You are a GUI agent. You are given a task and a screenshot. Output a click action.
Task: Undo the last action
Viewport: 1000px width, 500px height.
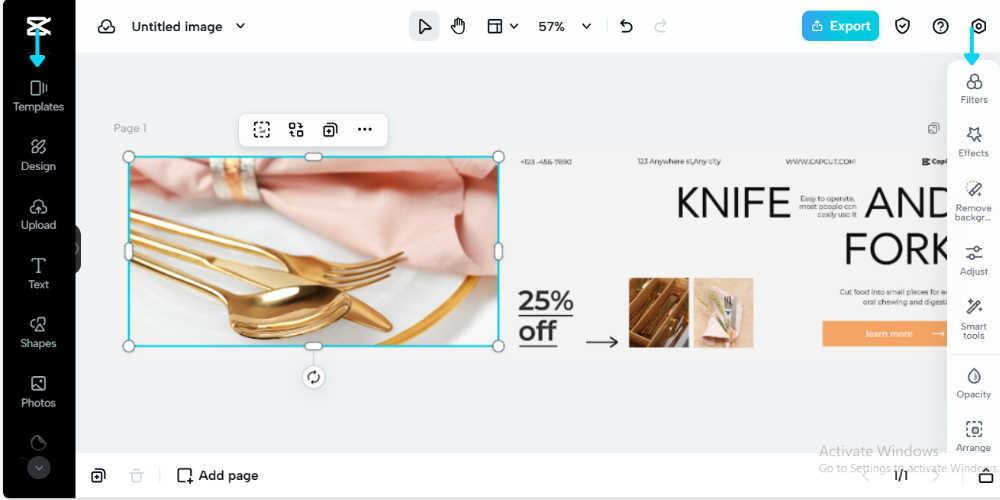point(626,26)
